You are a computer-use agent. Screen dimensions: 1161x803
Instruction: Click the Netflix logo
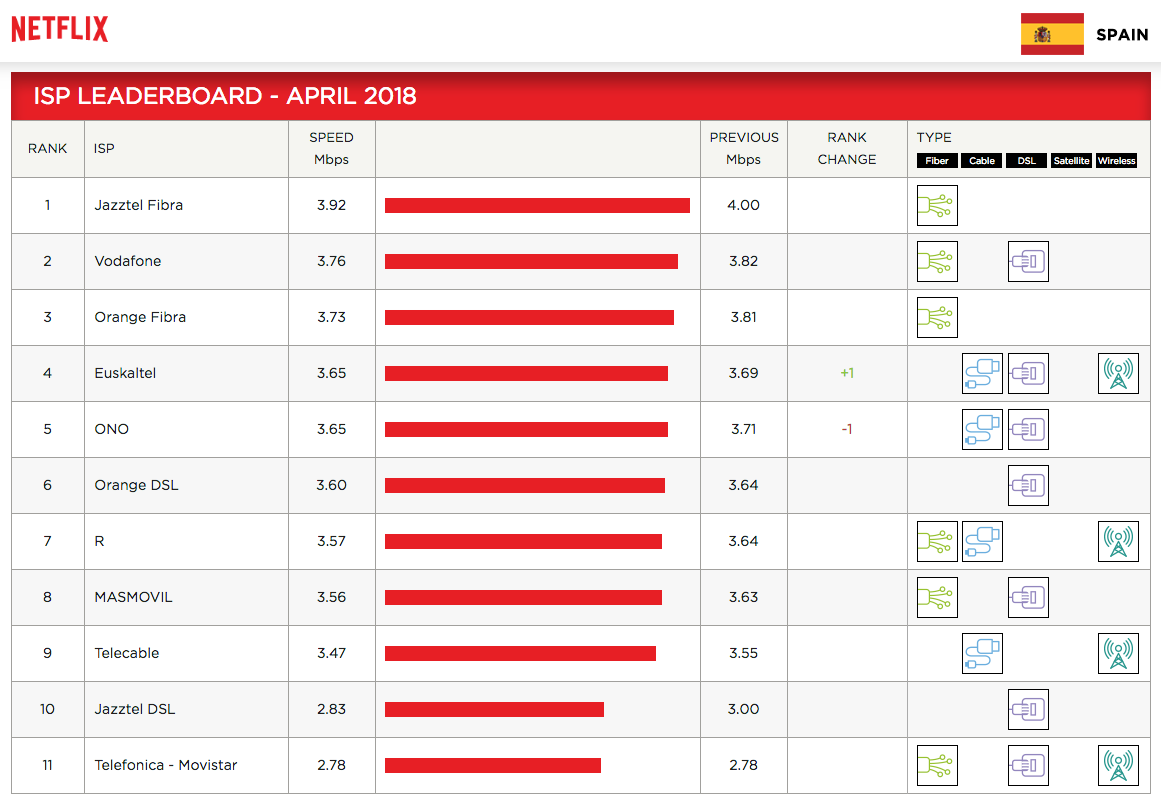coord(59,29)
